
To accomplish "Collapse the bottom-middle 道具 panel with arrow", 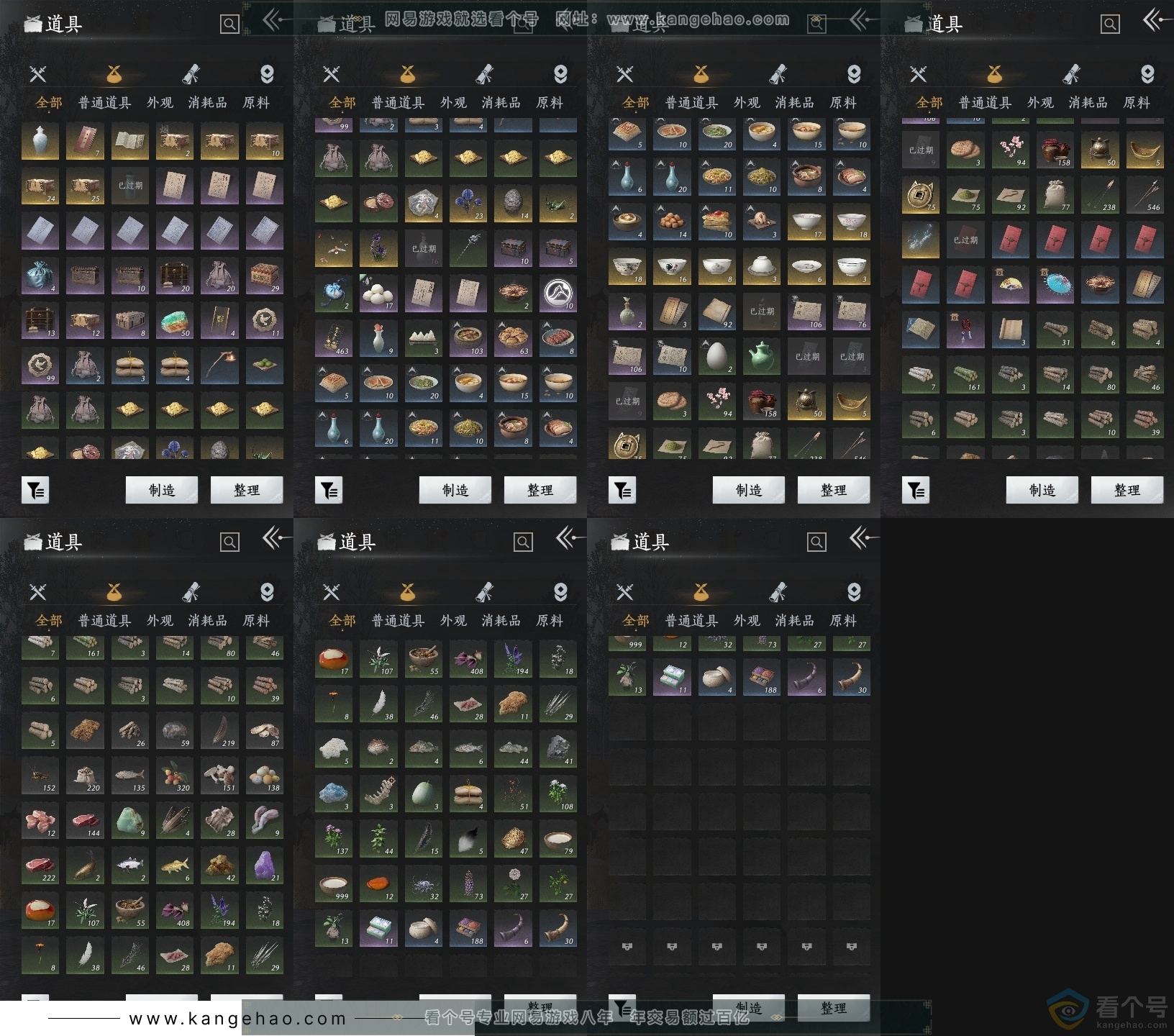I will click(x=569, y=538).
